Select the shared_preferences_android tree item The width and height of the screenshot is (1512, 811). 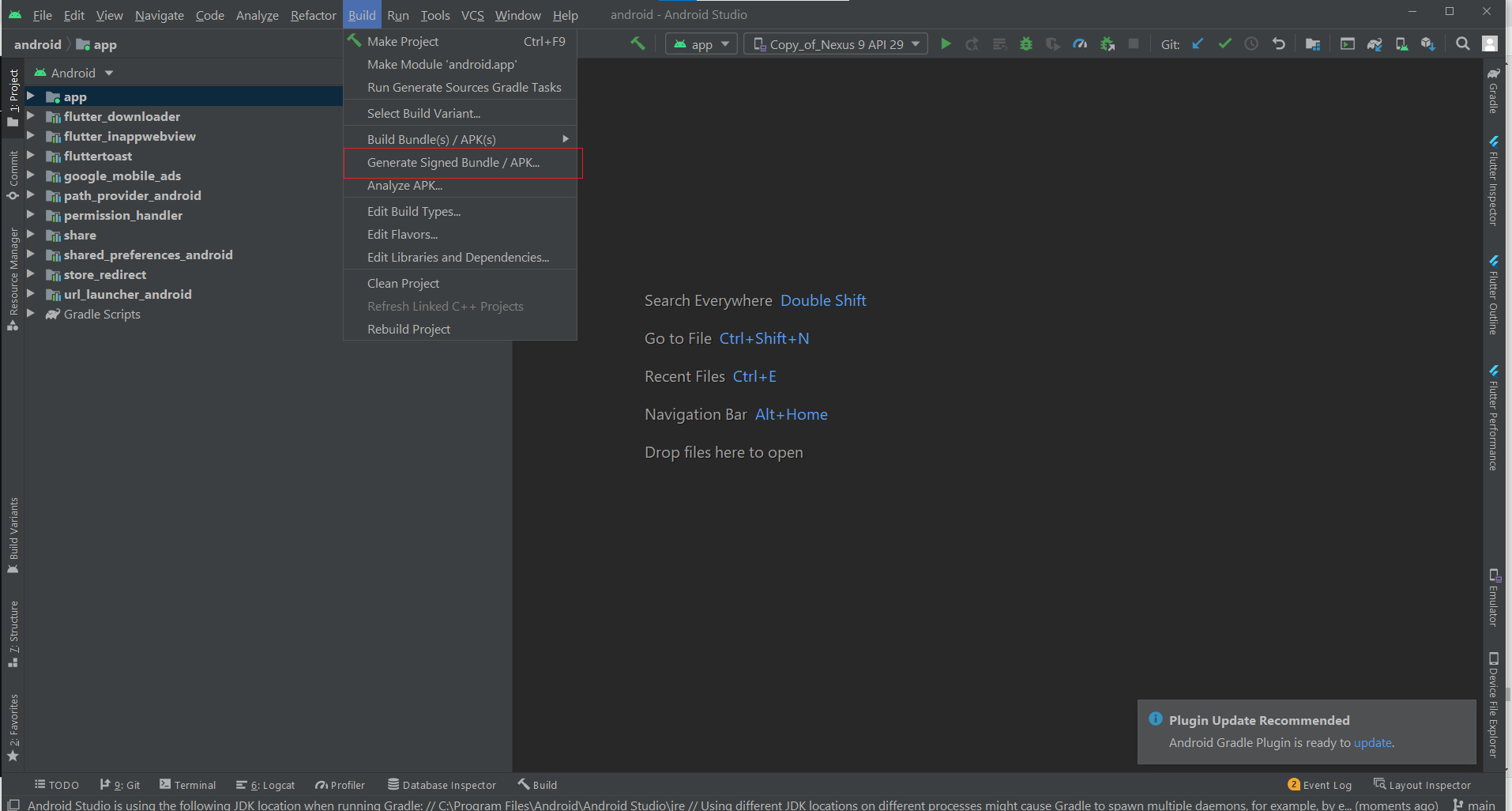pos(148,255)
